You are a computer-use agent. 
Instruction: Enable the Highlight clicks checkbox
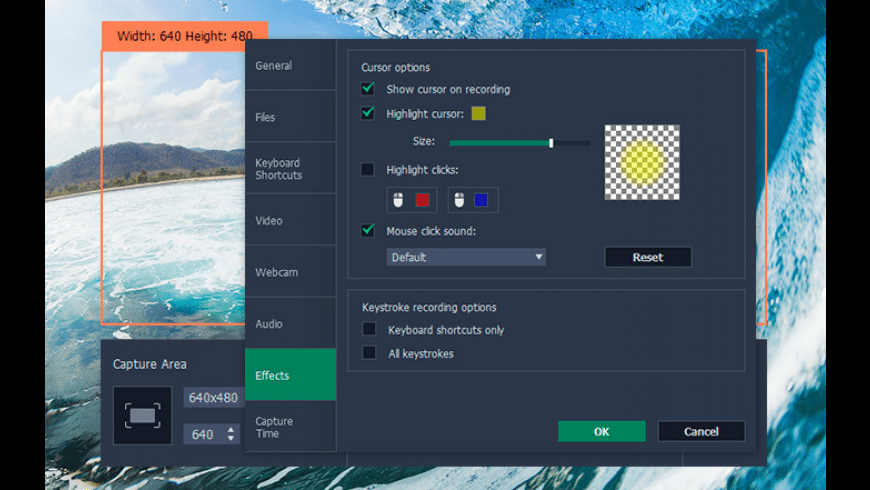pyautogui.click(x=368, y=169)
